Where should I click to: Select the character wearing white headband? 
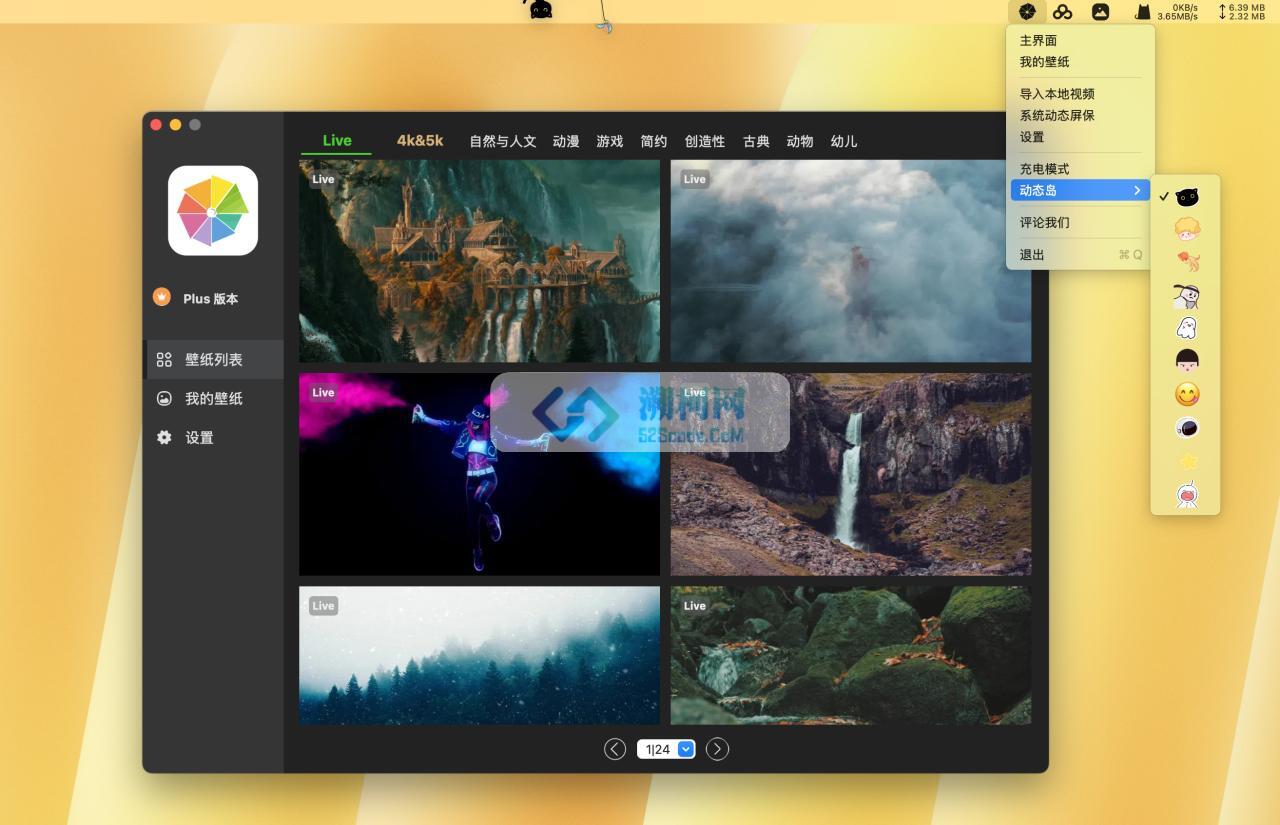click(x=1186, y=295)
